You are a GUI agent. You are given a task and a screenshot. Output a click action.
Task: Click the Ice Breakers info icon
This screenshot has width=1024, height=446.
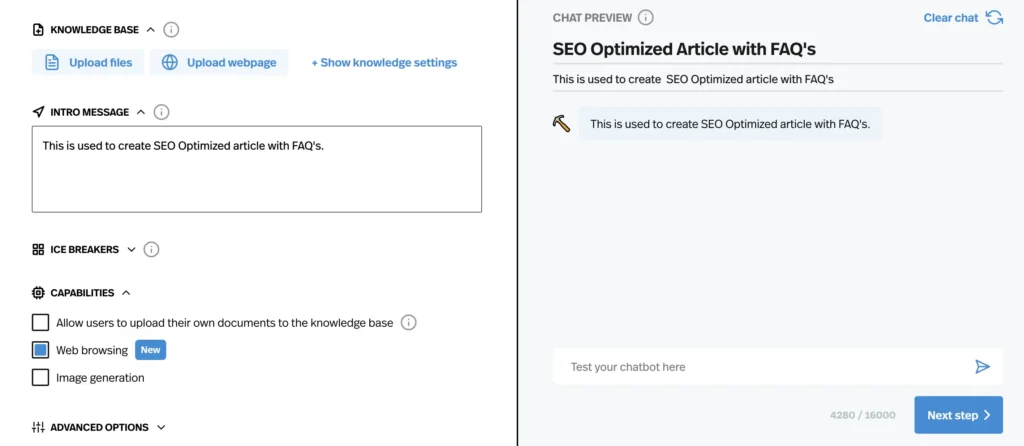(152, 249)
